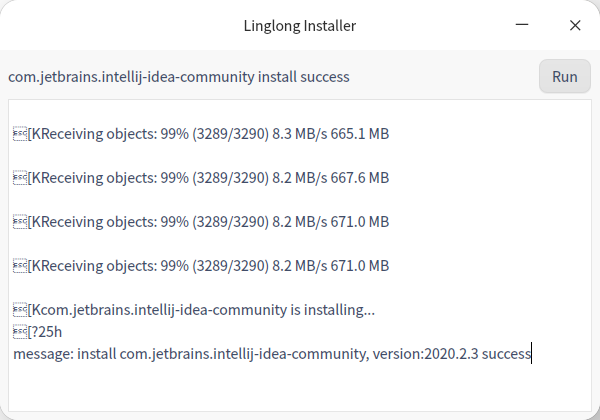Close the Linglong Installer window
600x420 pixels.
coord(575,26)
